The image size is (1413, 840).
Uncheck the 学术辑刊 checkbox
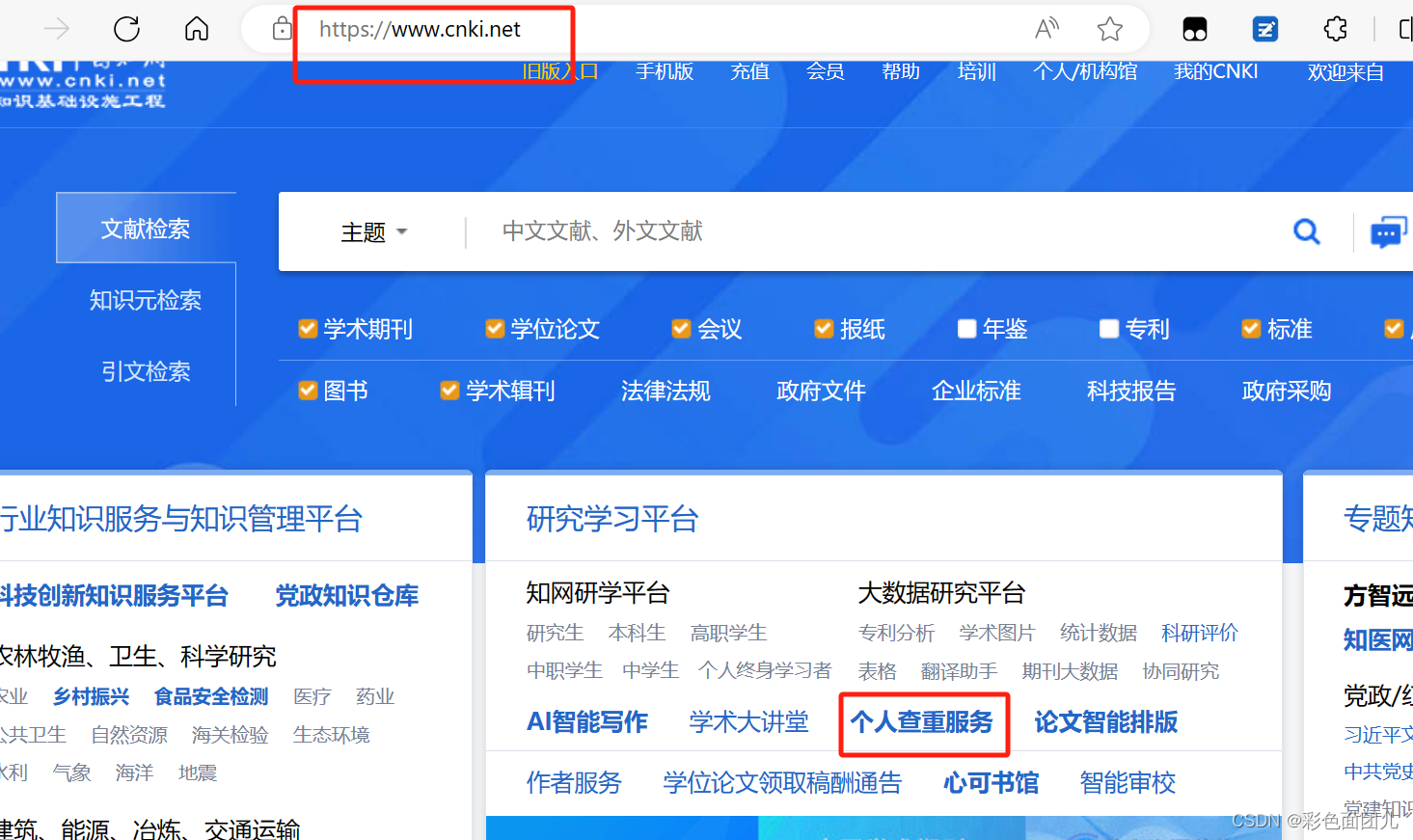[449, 391]
